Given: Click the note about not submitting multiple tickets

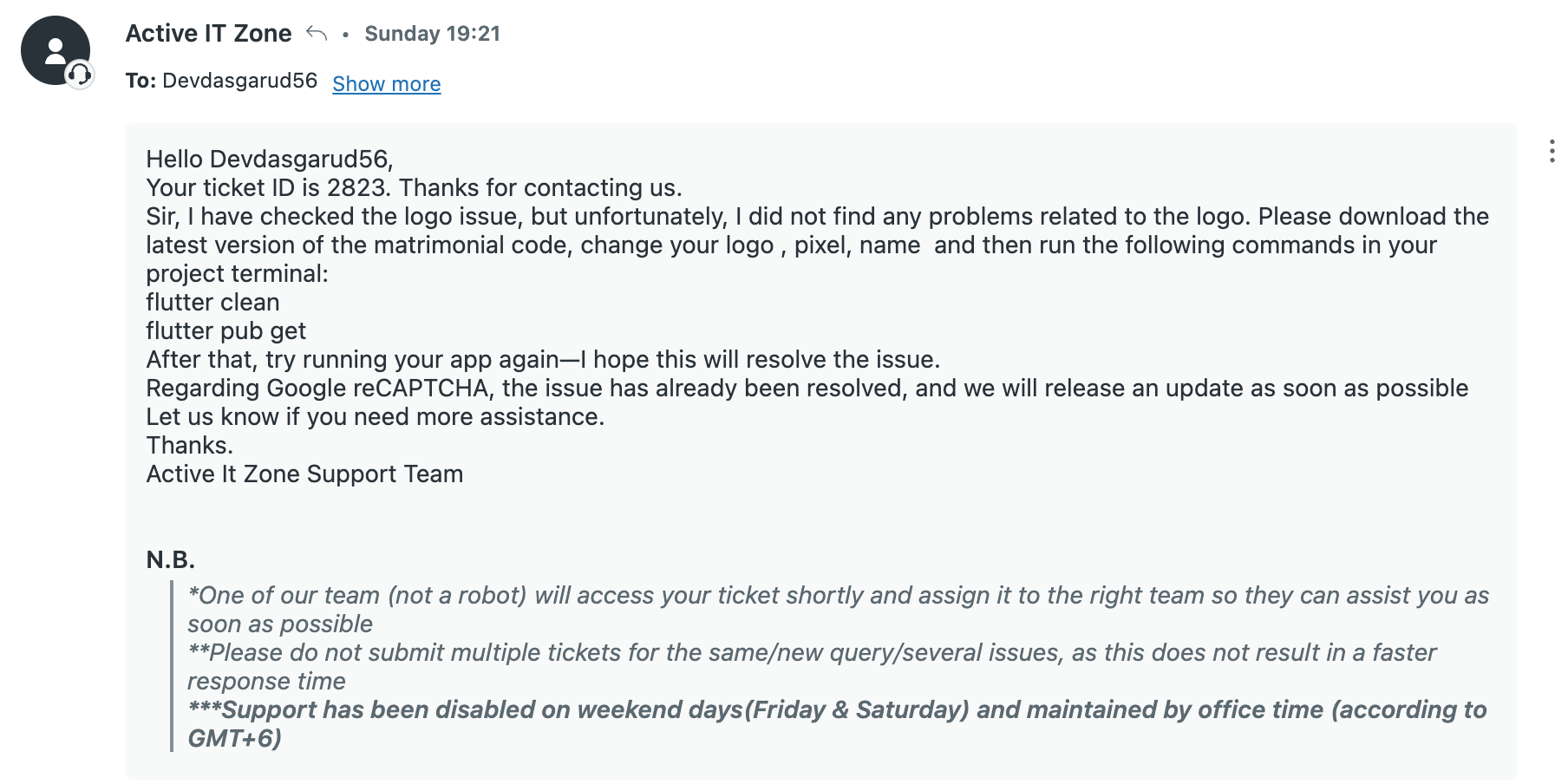Looking at the screenshot, I should (x=812, y=666).
